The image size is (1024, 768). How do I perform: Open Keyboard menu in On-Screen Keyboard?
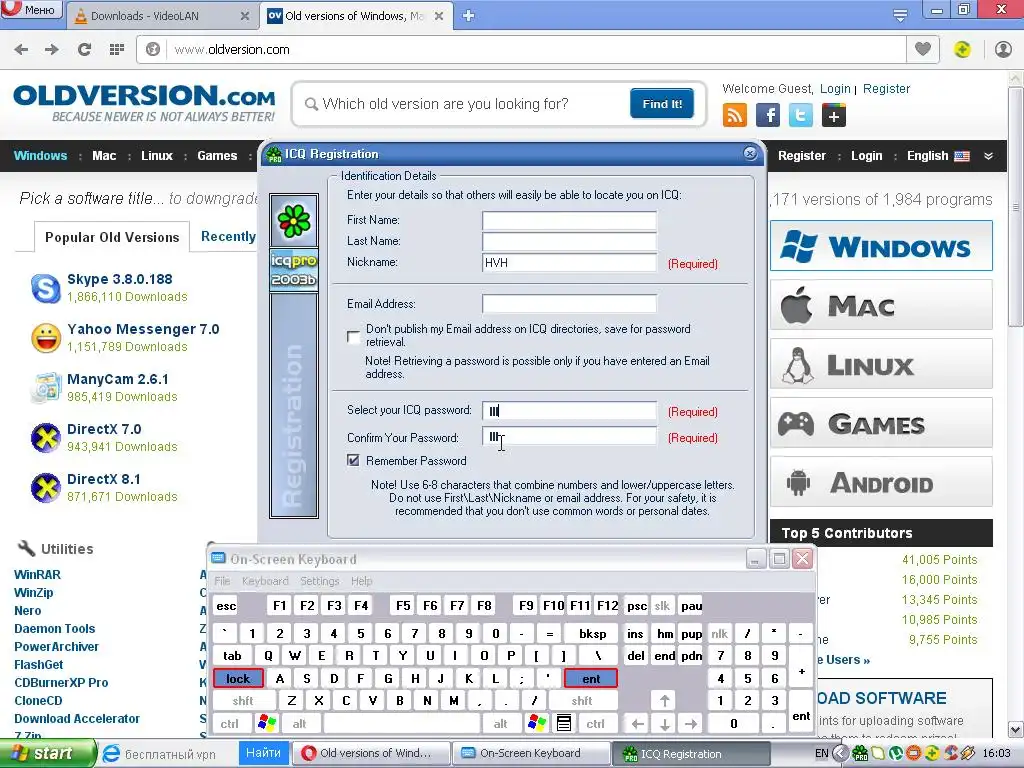pos(264,581)
